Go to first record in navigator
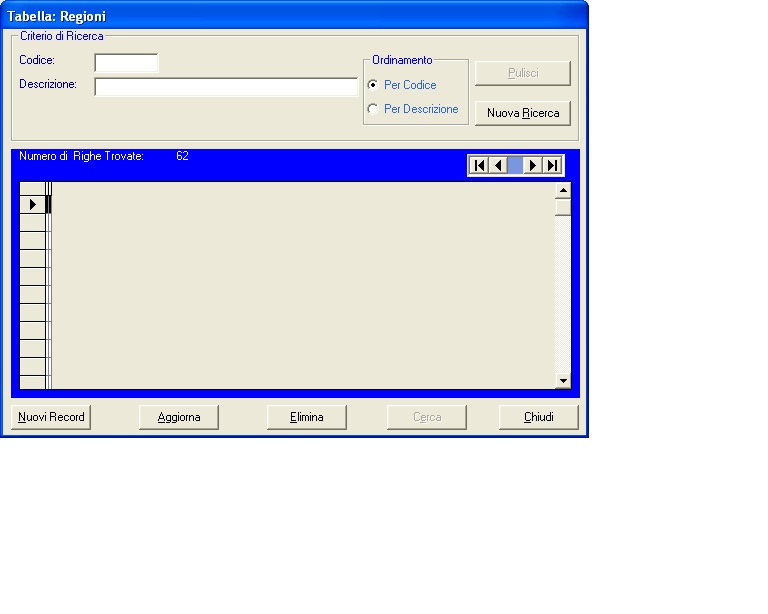Image resolution: width=768 pixels, height=614 pixels. coord(480,165)
